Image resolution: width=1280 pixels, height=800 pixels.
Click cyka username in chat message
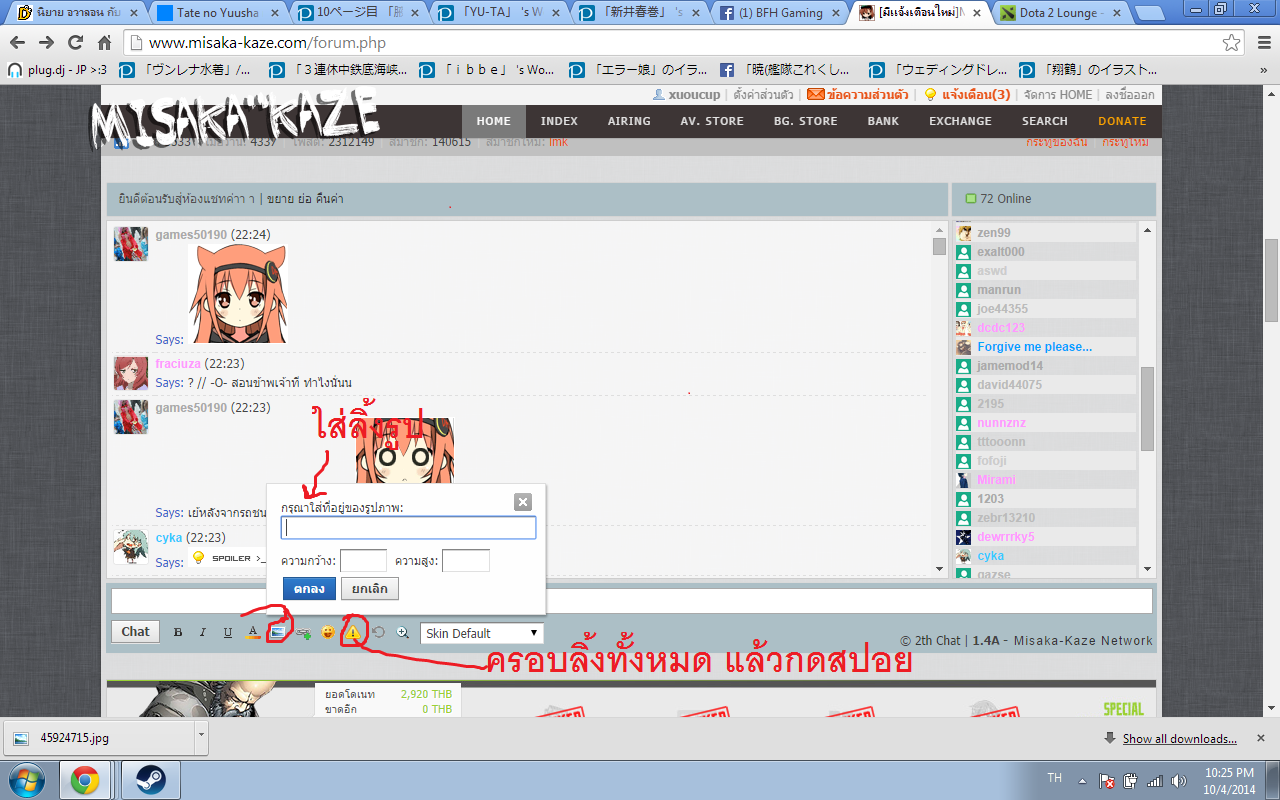click(169, 538)
